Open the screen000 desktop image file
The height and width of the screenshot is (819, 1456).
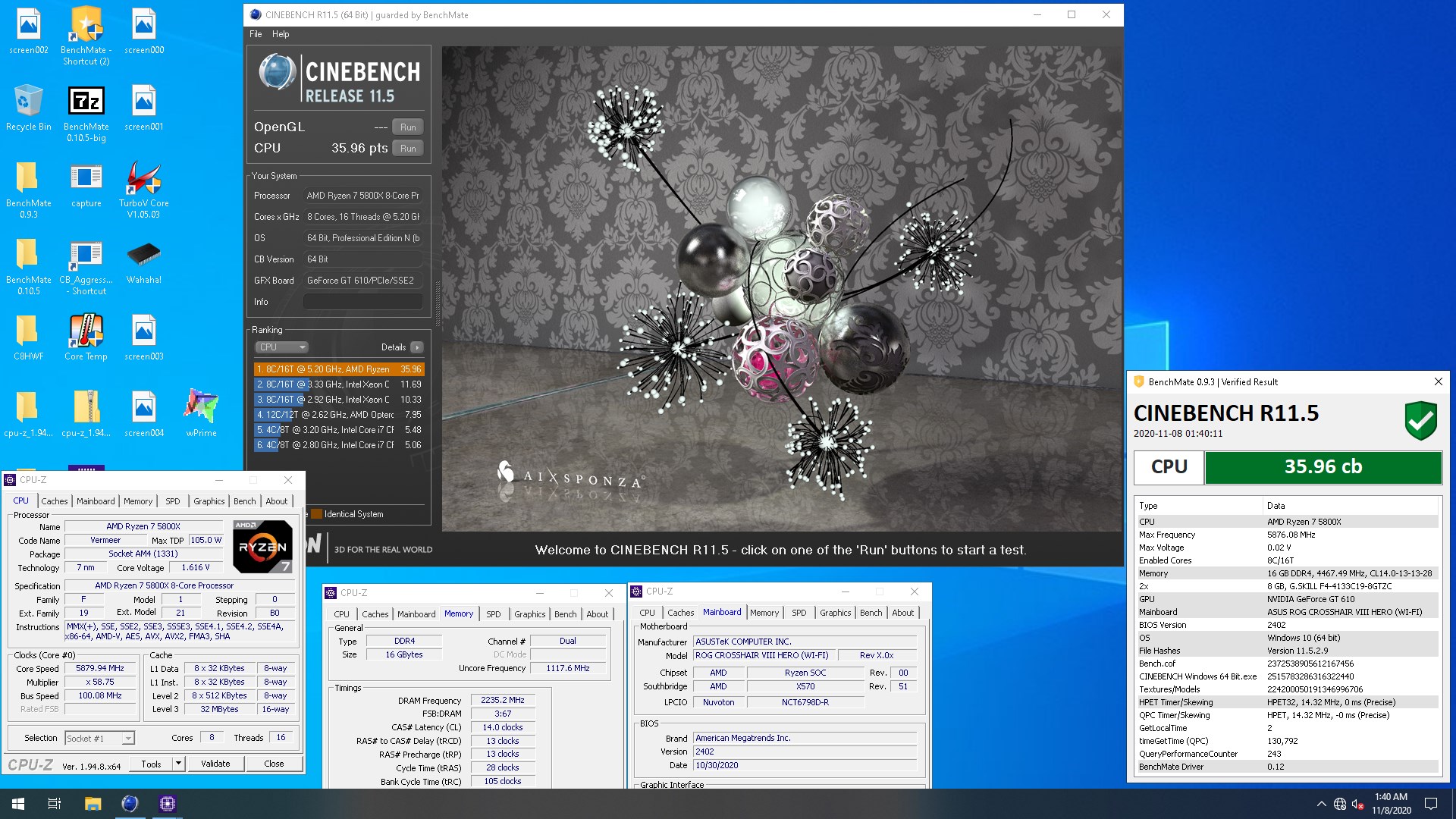point(144,32)
